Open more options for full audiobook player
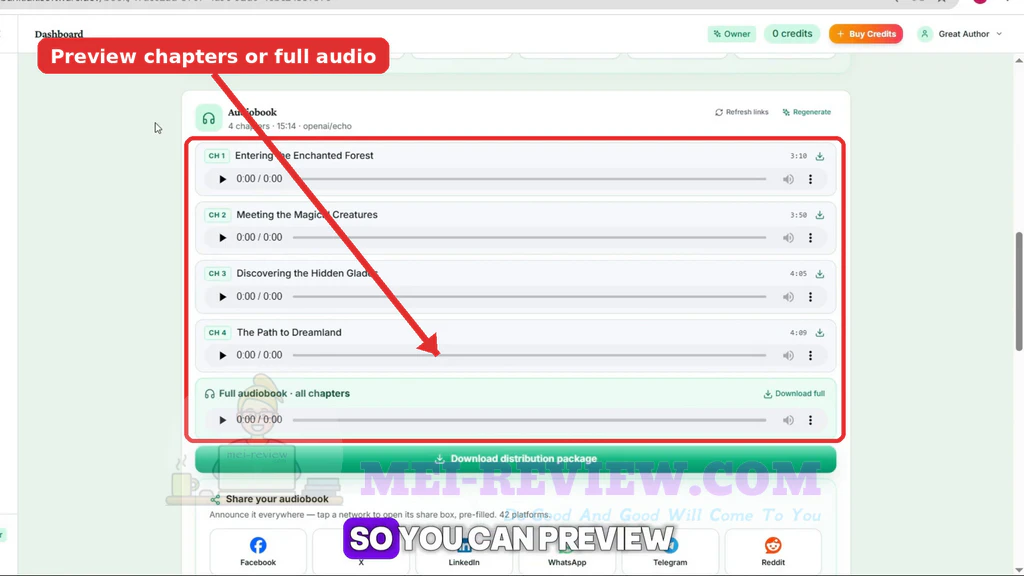The height and width of the screenshot is (576, 1024). click(x=810, y=420)
